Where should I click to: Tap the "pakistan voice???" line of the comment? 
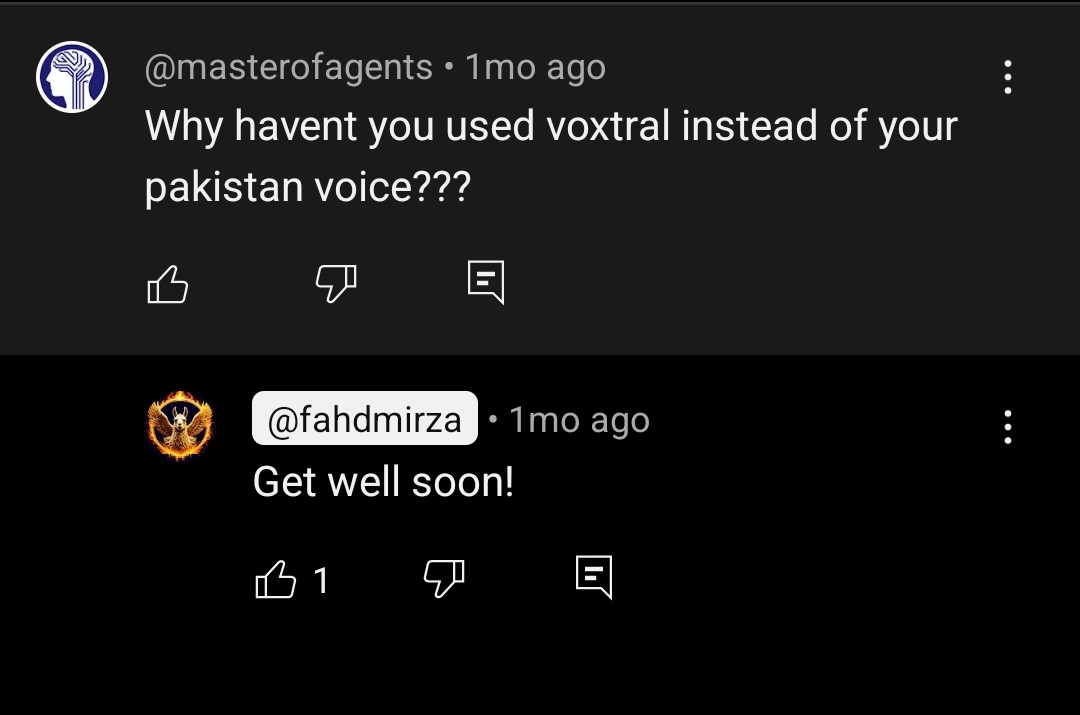coord(307,187)
